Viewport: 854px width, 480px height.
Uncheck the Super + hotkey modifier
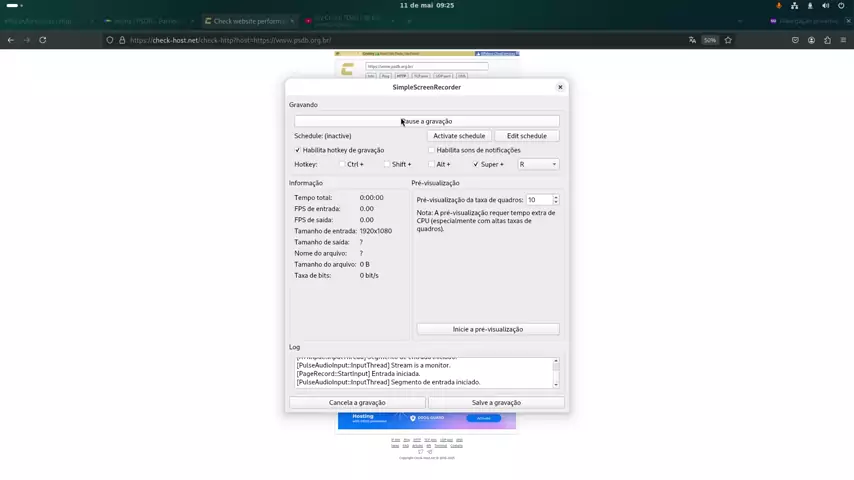[476, 164]
